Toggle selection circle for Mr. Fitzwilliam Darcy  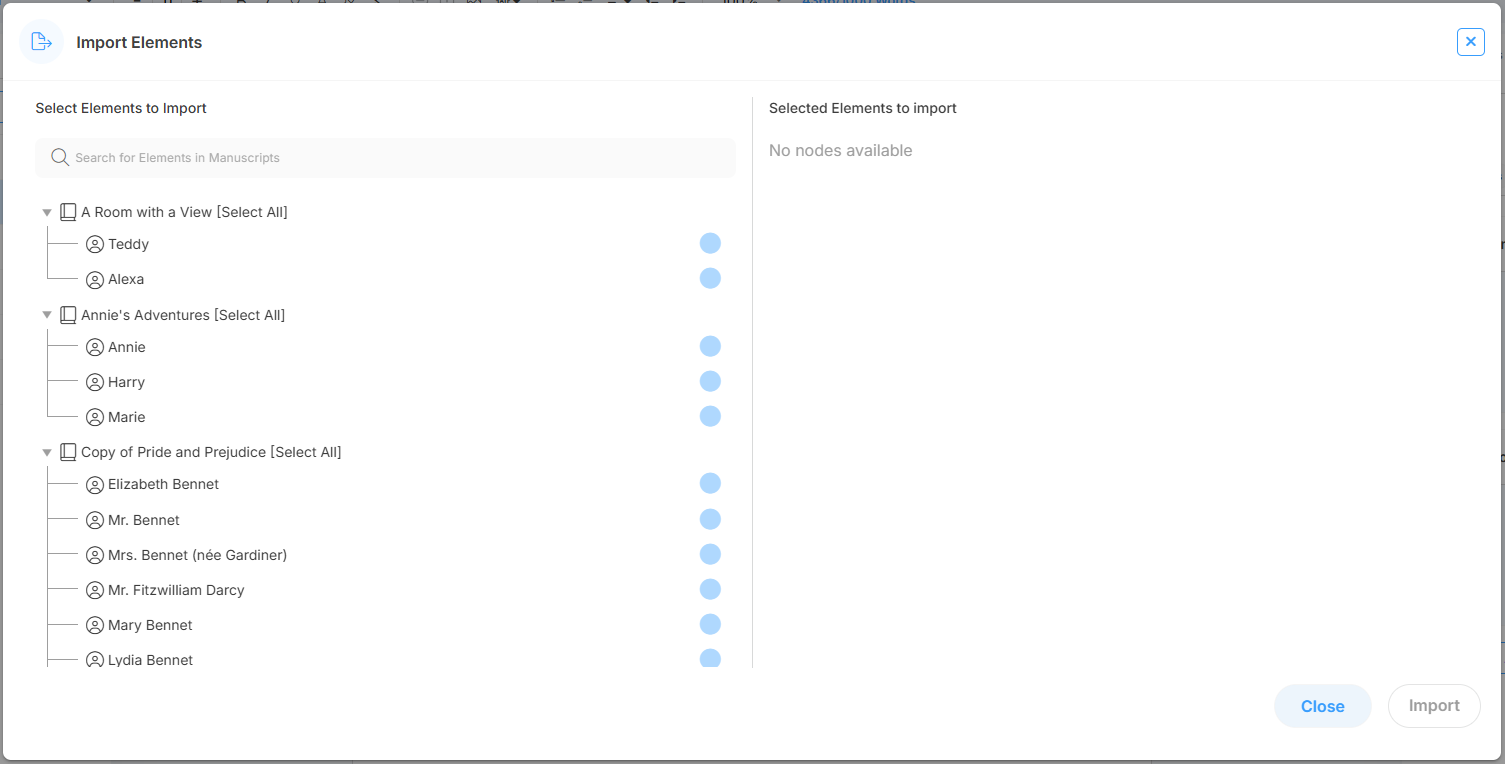point(710,589)
